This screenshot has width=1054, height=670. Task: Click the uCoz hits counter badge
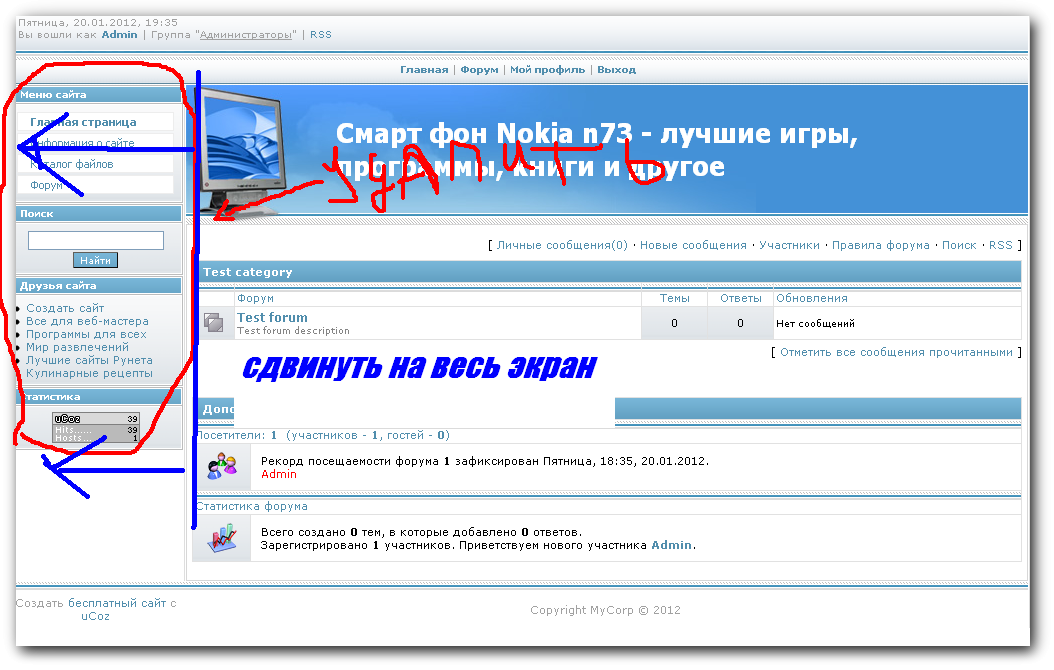[x=96, y=428]
